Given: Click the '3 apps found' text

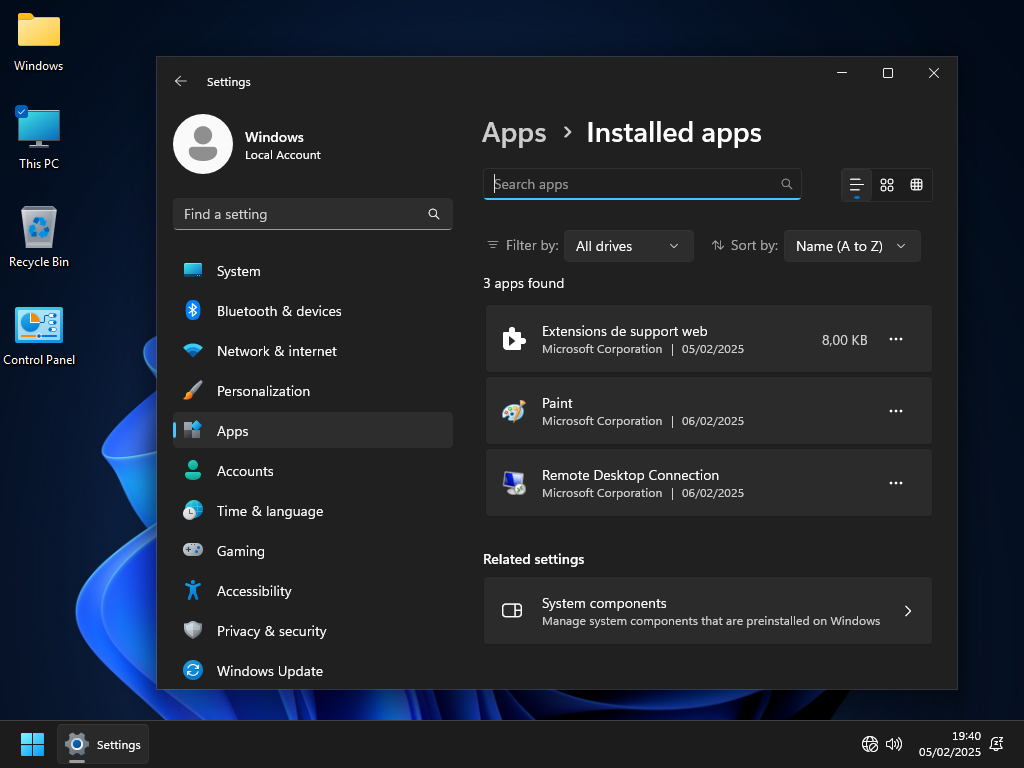Looking at the screenshot, I should coord(524,283).
